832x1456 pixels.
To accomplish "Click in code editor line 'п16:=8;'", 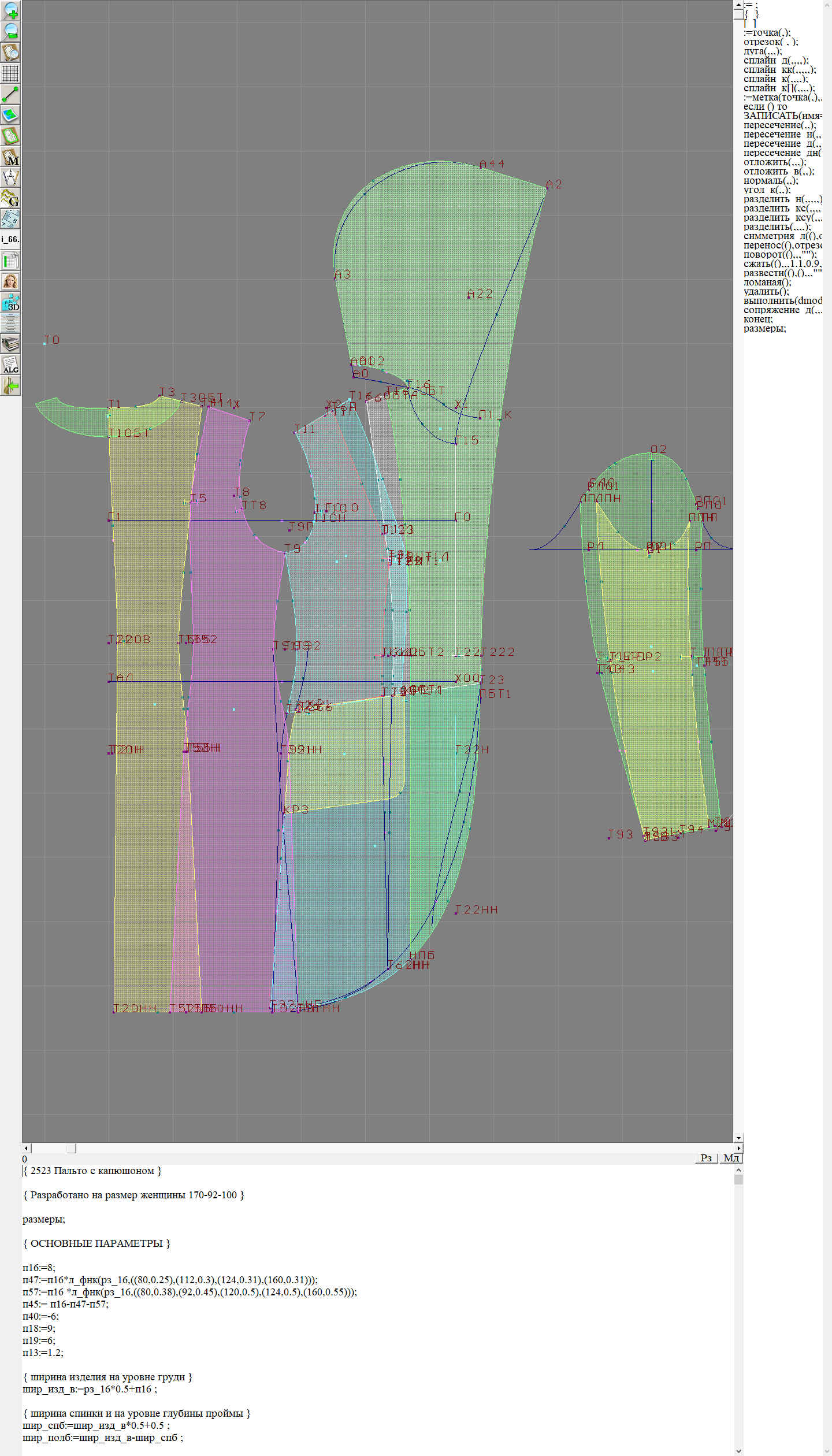I will 39,1268.
